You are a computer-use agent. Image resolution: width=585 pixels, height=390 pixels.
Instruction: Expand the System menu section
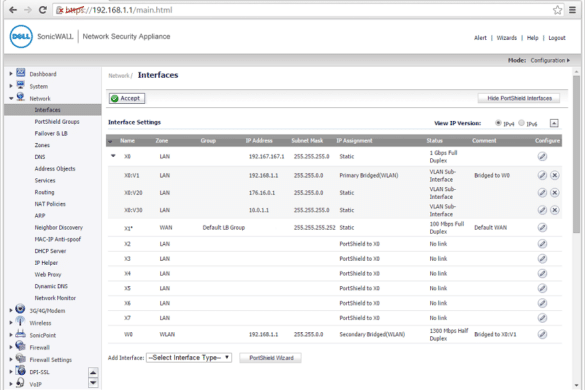[11, 86]
